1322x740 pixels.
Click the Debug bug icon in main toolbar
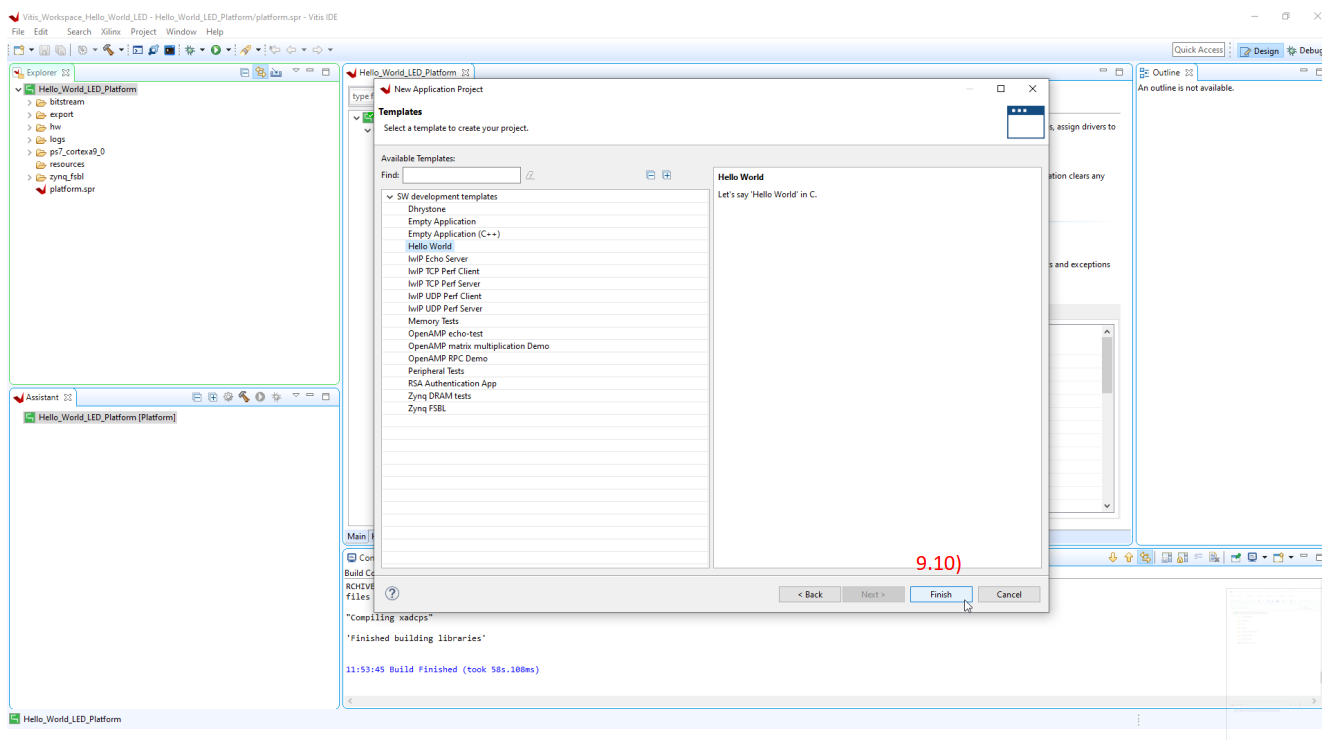[189, 50]
